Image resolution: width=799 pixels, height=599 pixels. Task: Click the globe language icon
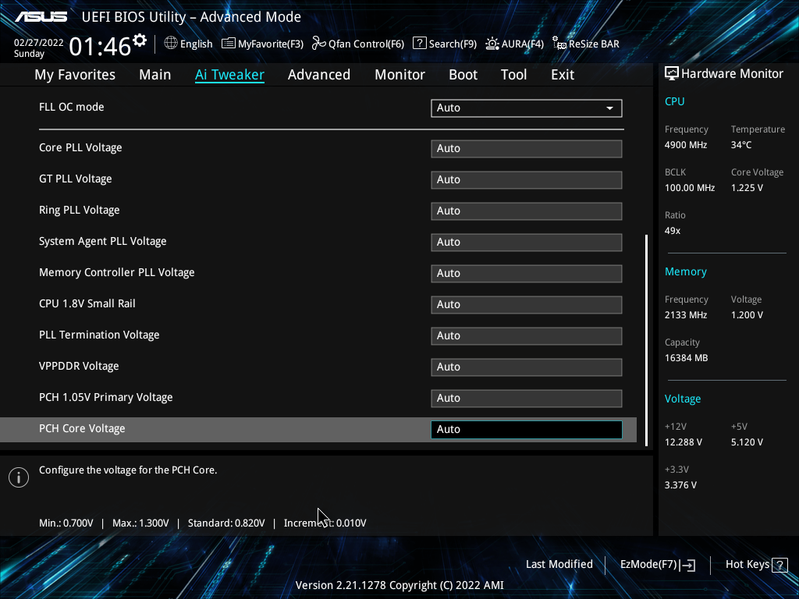(171, 43)
